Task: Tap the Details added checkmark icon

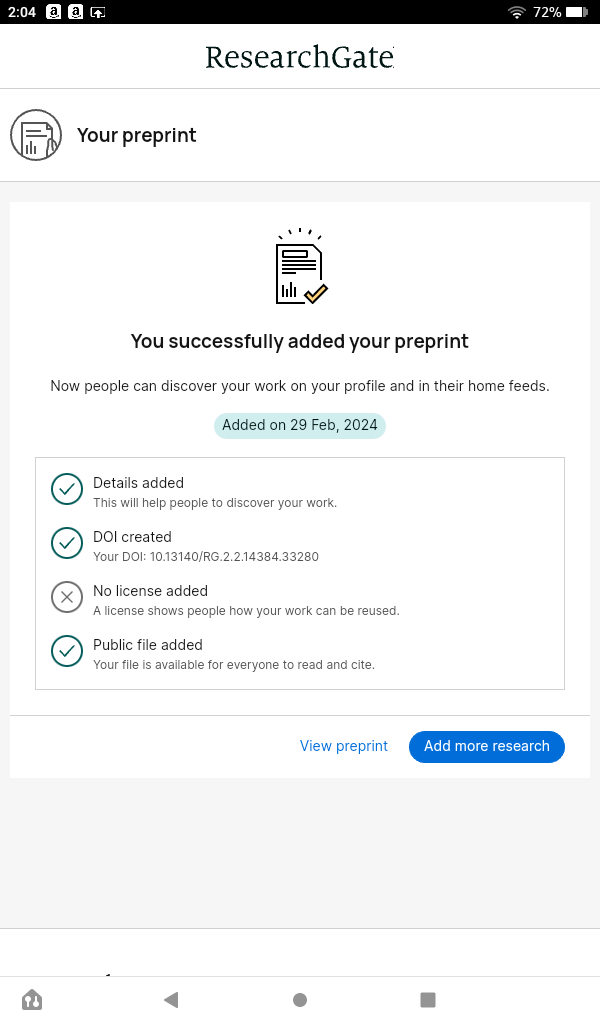Action: pos(67,489)
